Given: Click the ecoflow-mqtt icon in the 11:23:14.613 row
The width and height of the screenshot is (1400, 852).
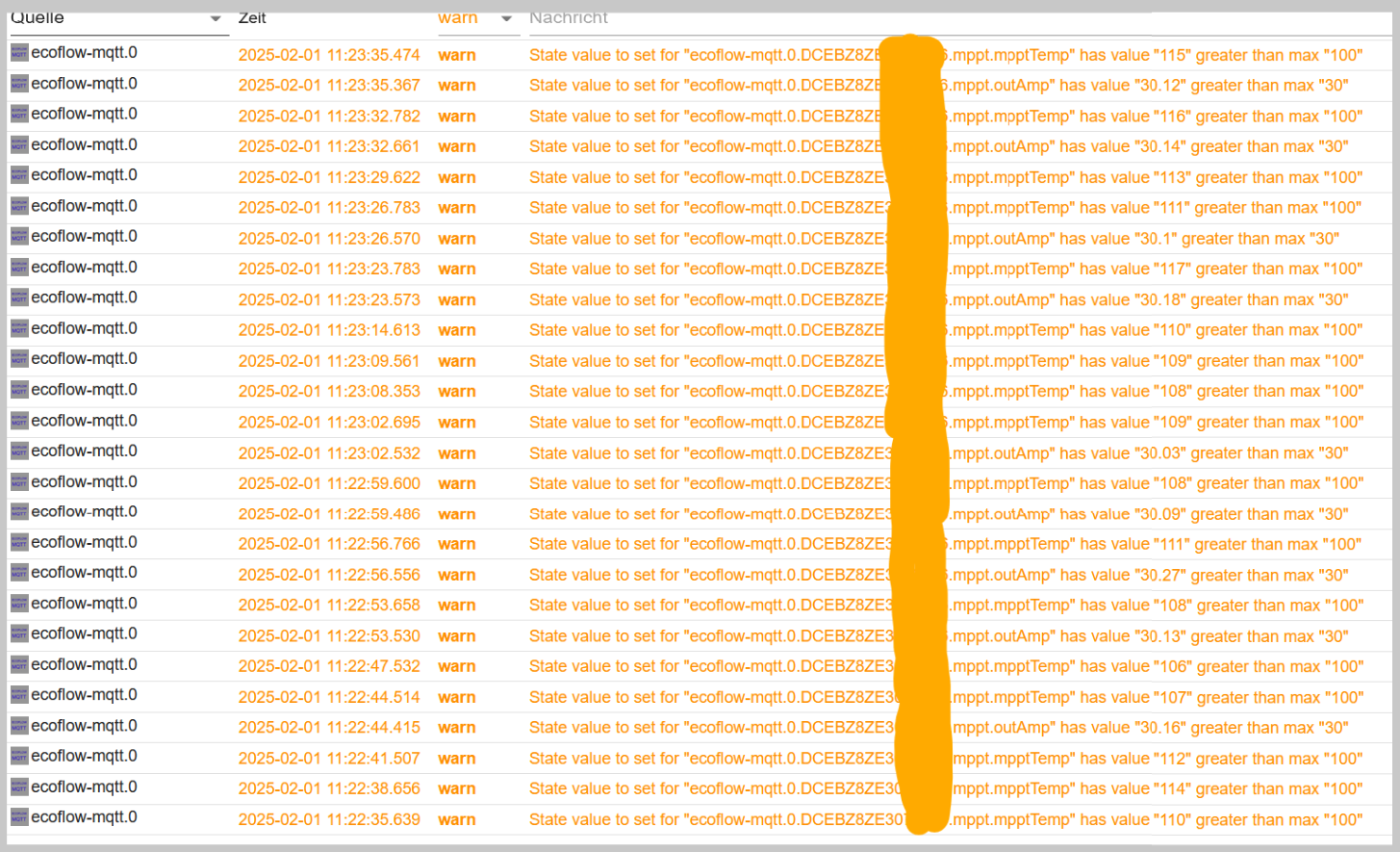Looking at the screenshot, I should 19,328.
